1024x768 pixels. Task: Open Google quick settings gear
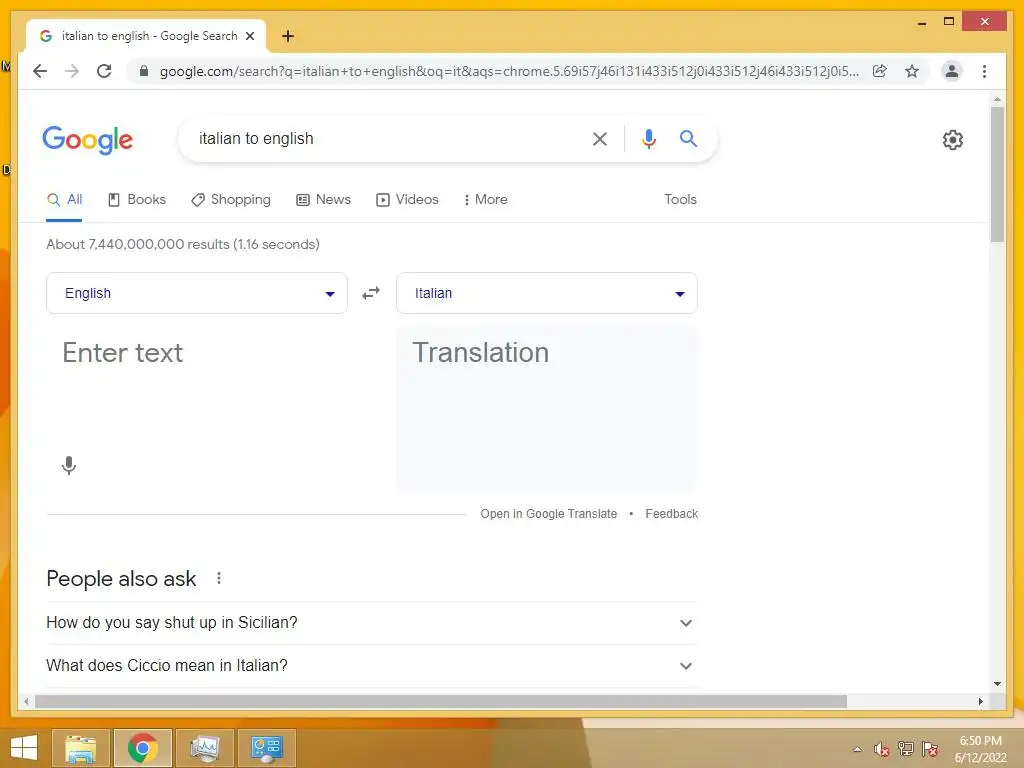pos(953,140)
